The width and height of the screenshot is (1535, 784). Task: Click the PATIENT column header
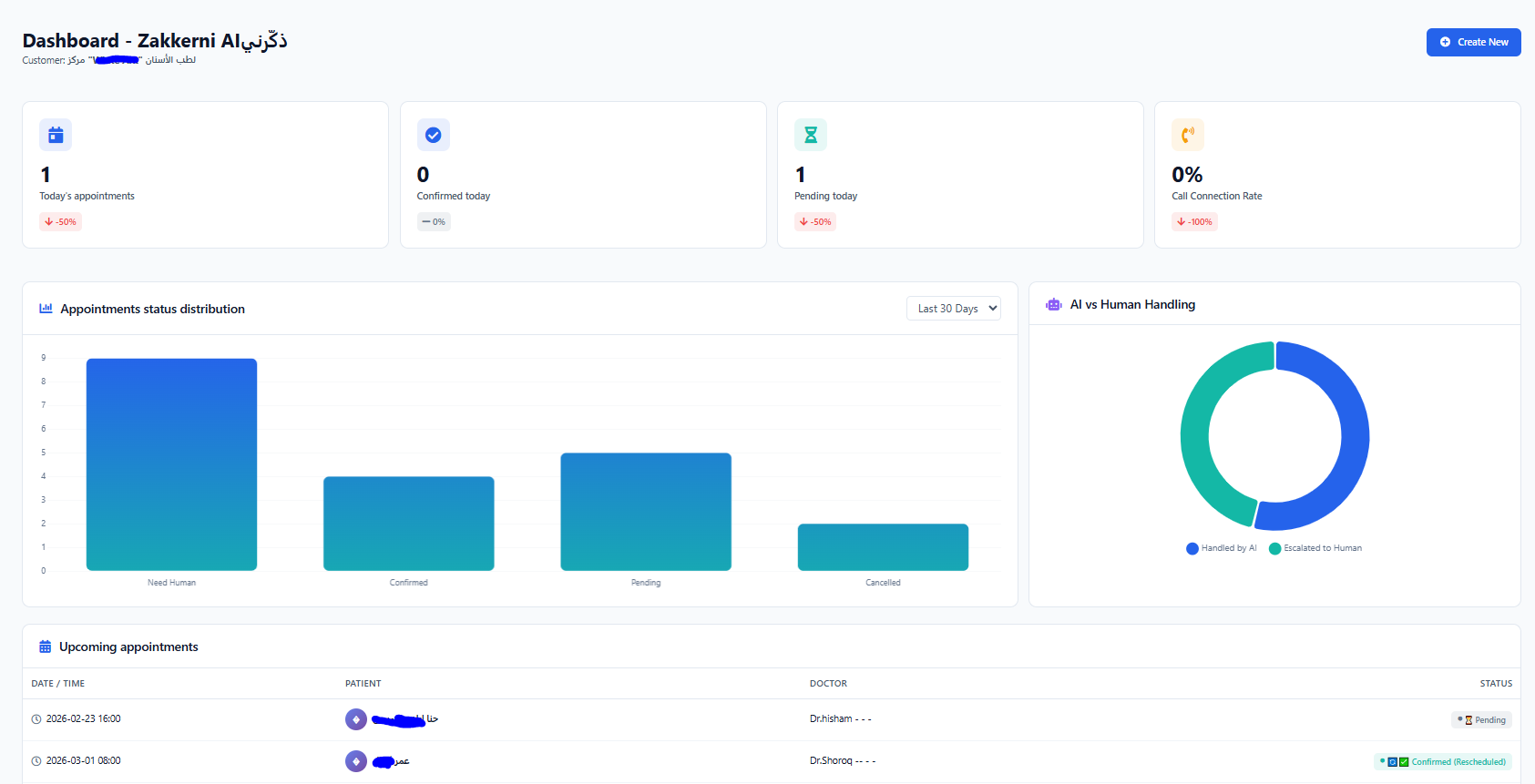tap(363, 684)
